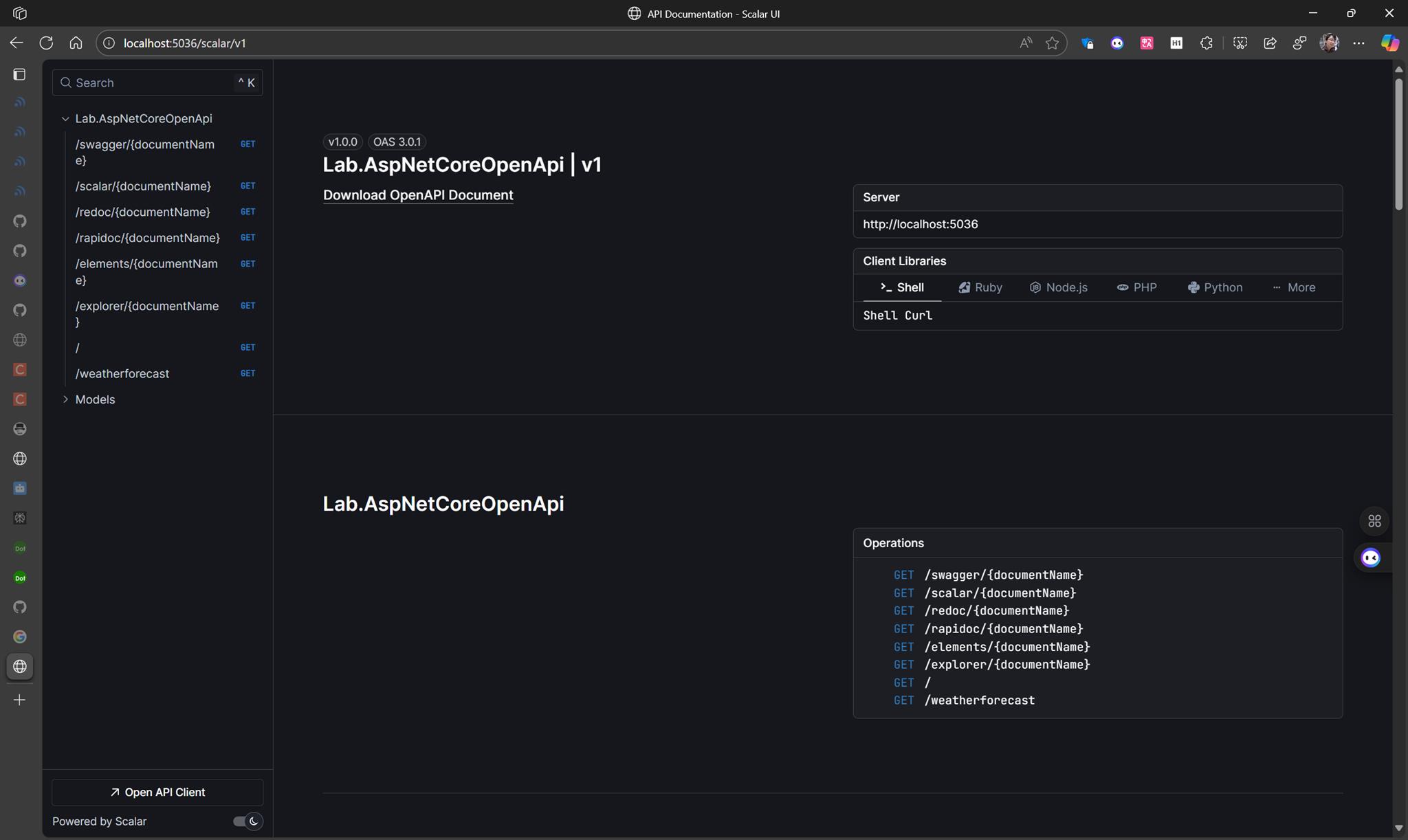Toggle split screen mode in the toolbar
Viewport: 1408px width, 840px height.
click(x=1299, y=43)
